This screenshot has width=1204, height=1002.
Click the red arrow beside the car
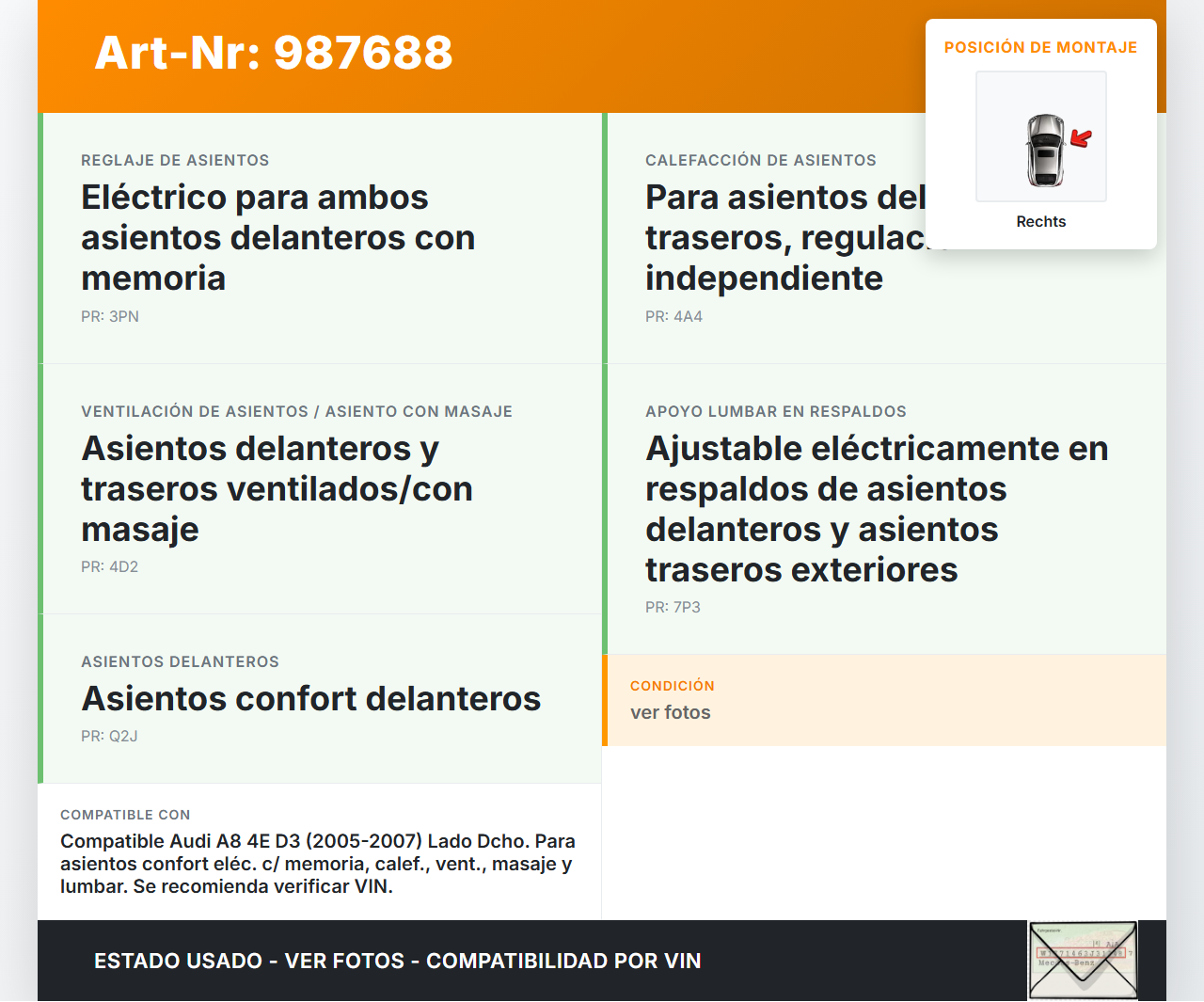(x=1081, y=139)
